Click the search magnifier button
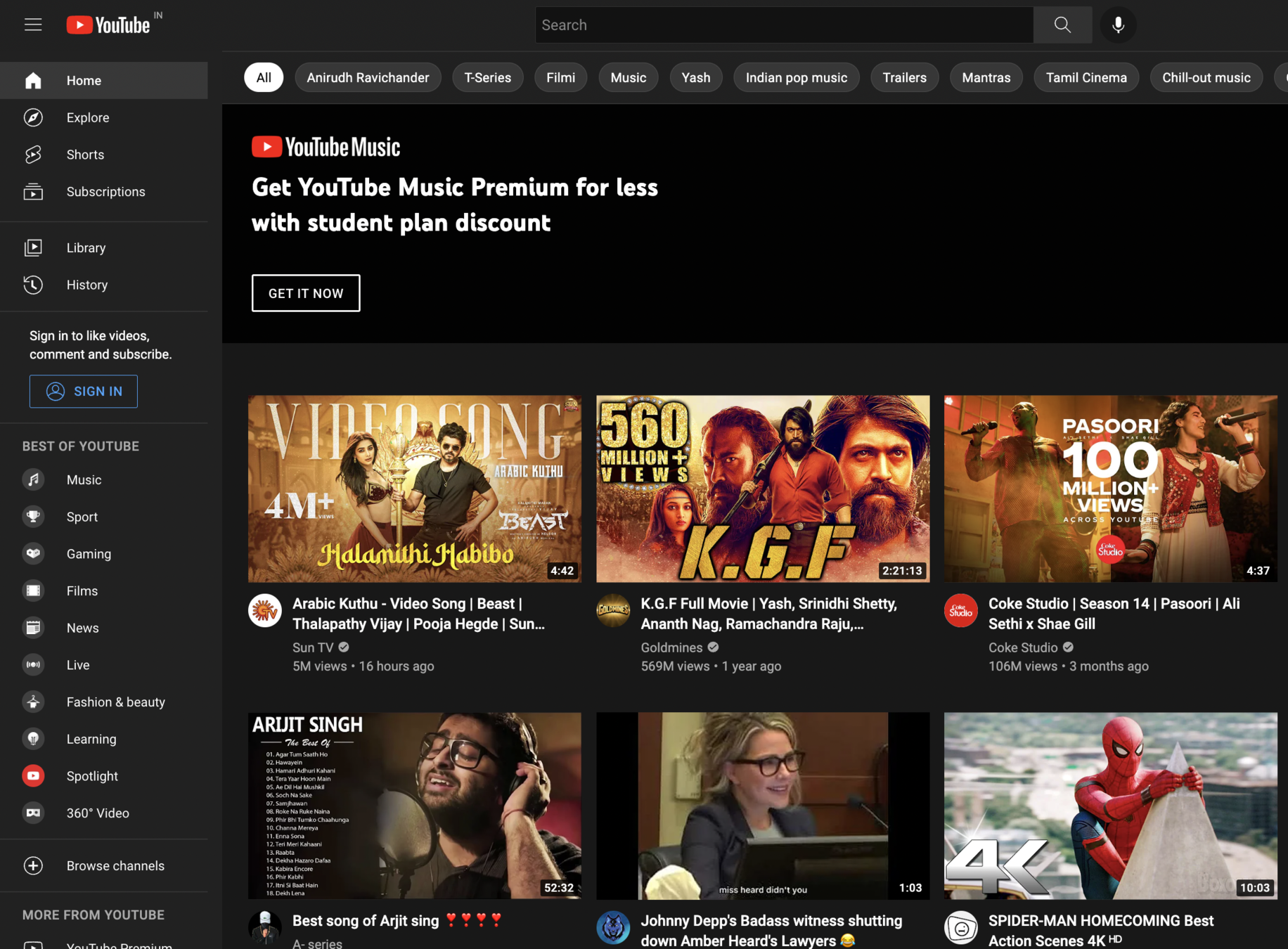The width and height of the screenshot is (1288, 949). coord(1062,25)
